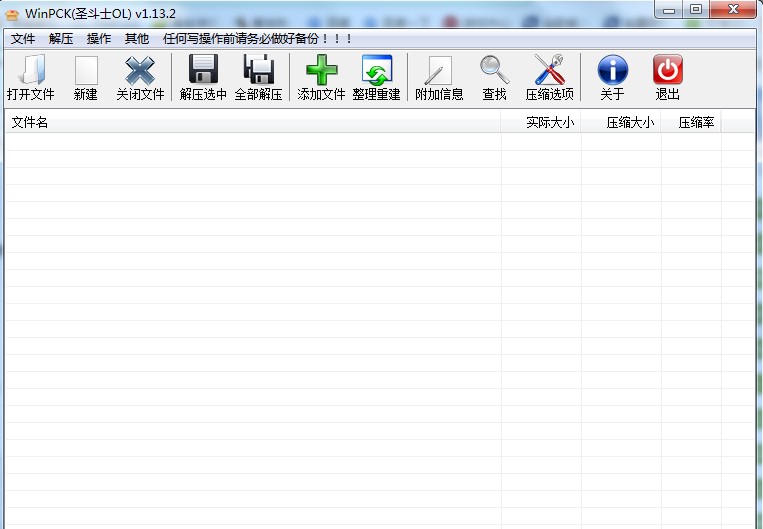The height and width of the screenshot is (529, 763).
Task: Open the 其他 menu
Action: [137, 38]
